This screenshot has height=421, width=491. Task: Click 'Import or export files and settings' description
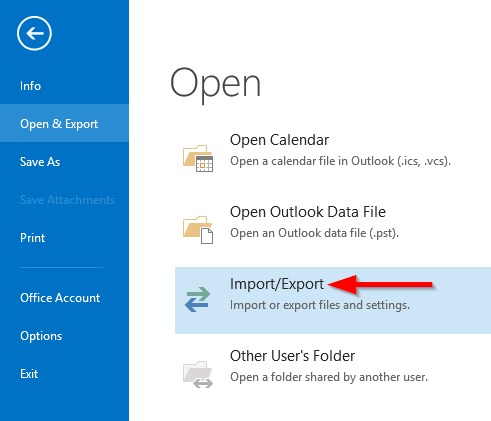(320, 305)
